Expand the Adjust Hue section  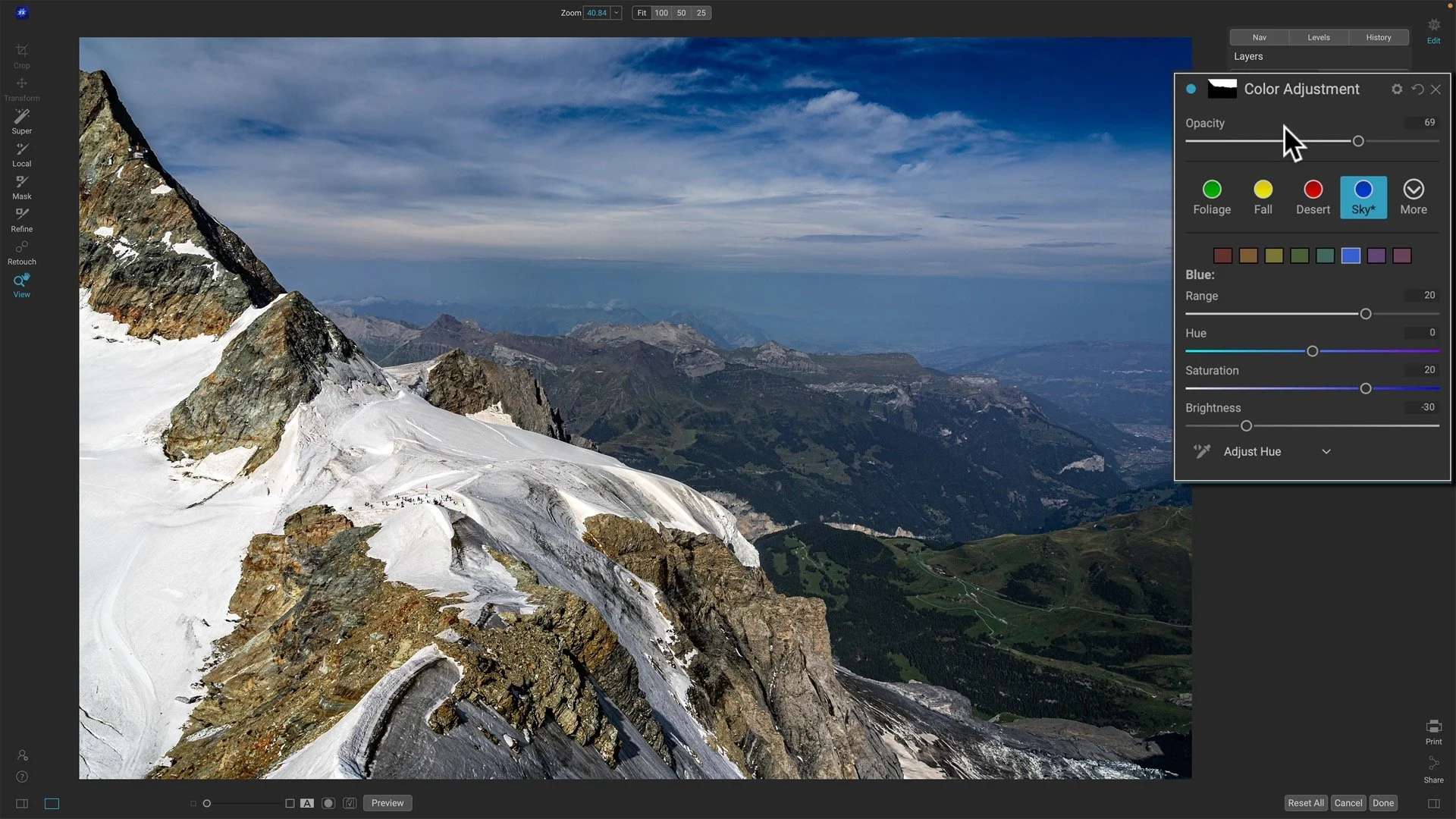1327,451
